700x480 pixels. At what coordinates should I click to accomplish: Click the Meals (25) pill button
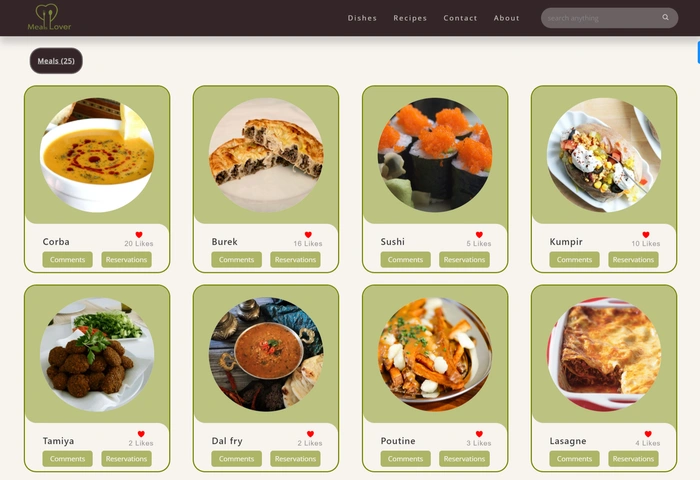coord(56,61)
